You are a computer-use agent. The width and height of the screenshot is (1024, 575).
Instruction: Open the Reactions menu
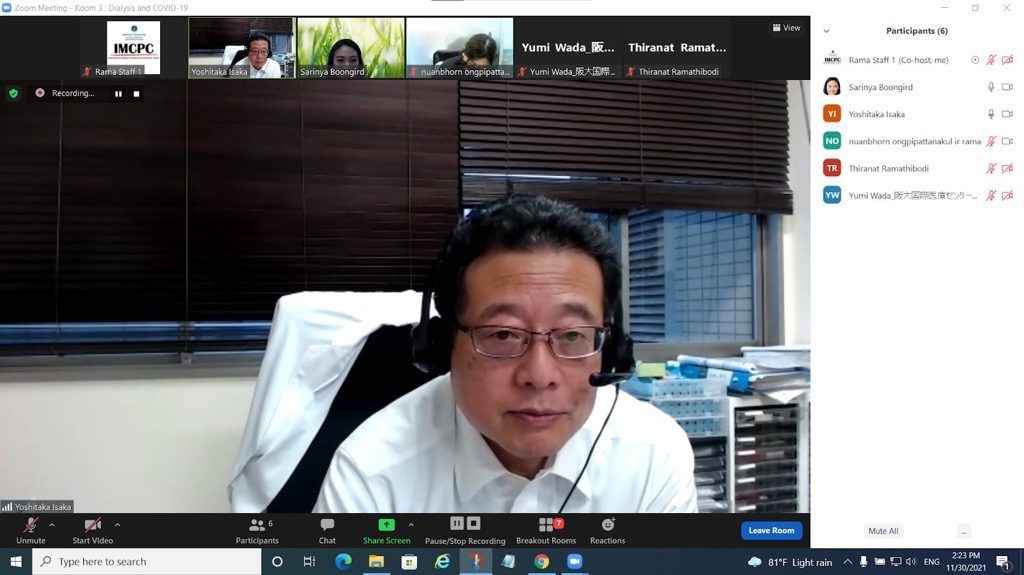607,531
